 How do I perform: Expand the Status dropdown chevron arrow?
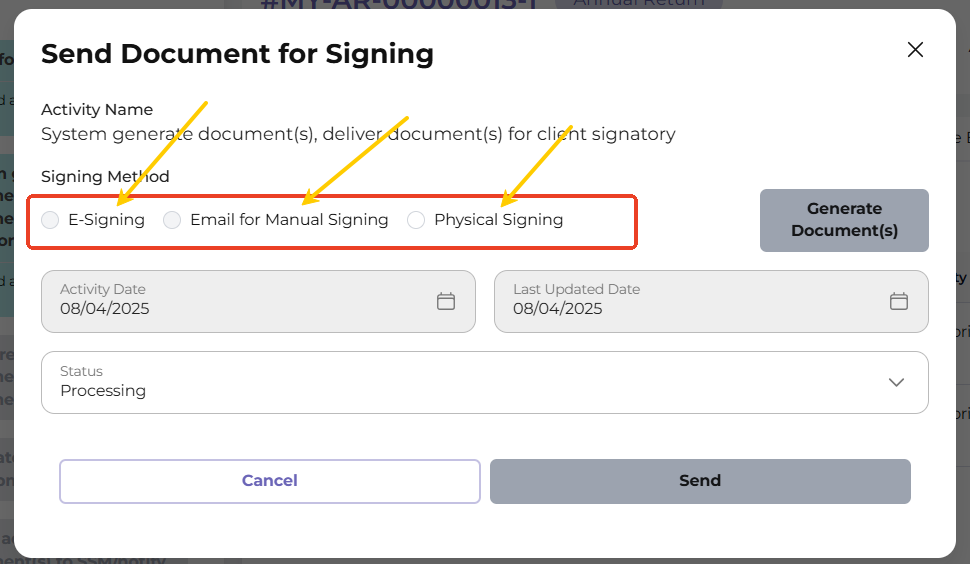point(896,382)
